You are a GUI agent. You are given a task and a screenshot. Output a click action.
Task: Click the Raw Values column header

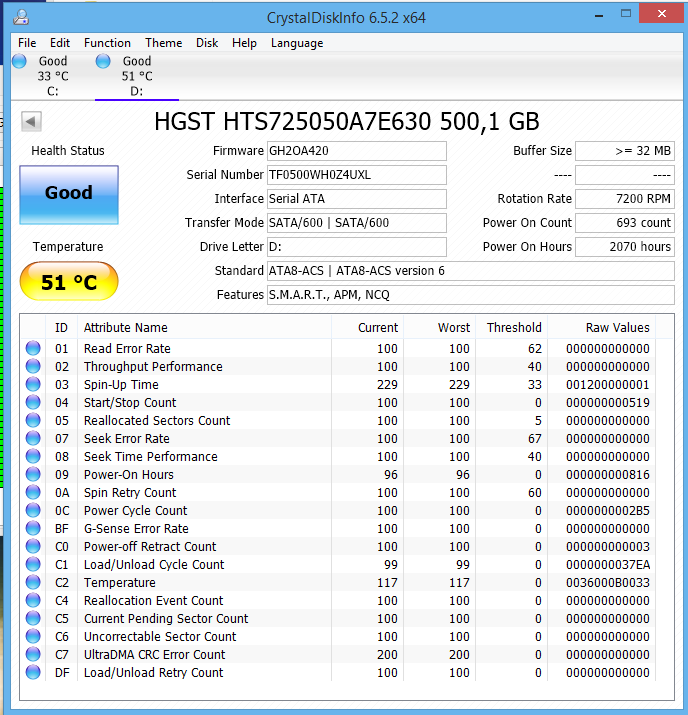click(602, 327)
